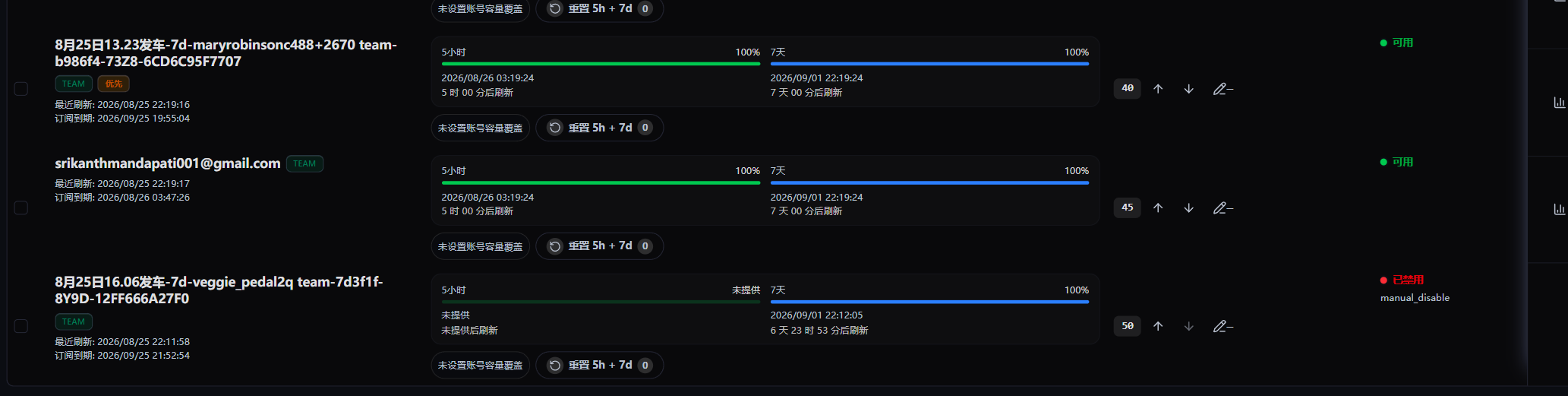This screenshot has height=396, width=1568.
Task: Select checkbox for veggie_pedal2q account
Action: coord(21,326)
